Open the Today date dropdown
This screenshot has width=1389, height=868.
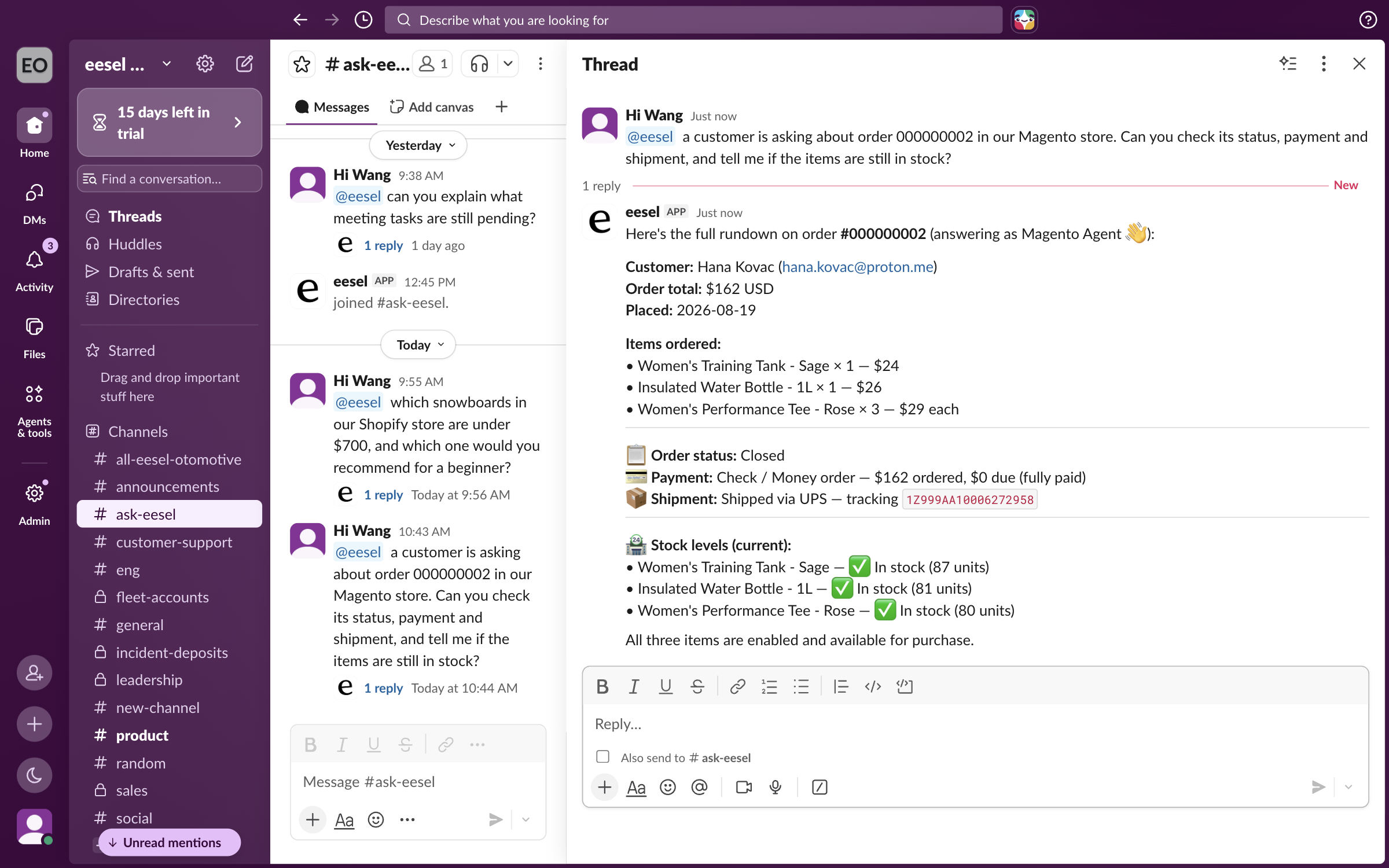tap(418, 345)
